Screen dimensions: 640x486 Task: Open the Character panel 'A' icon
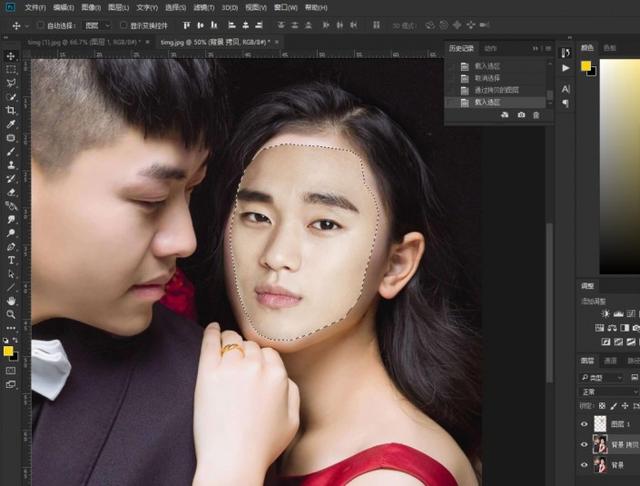[566, 89]
